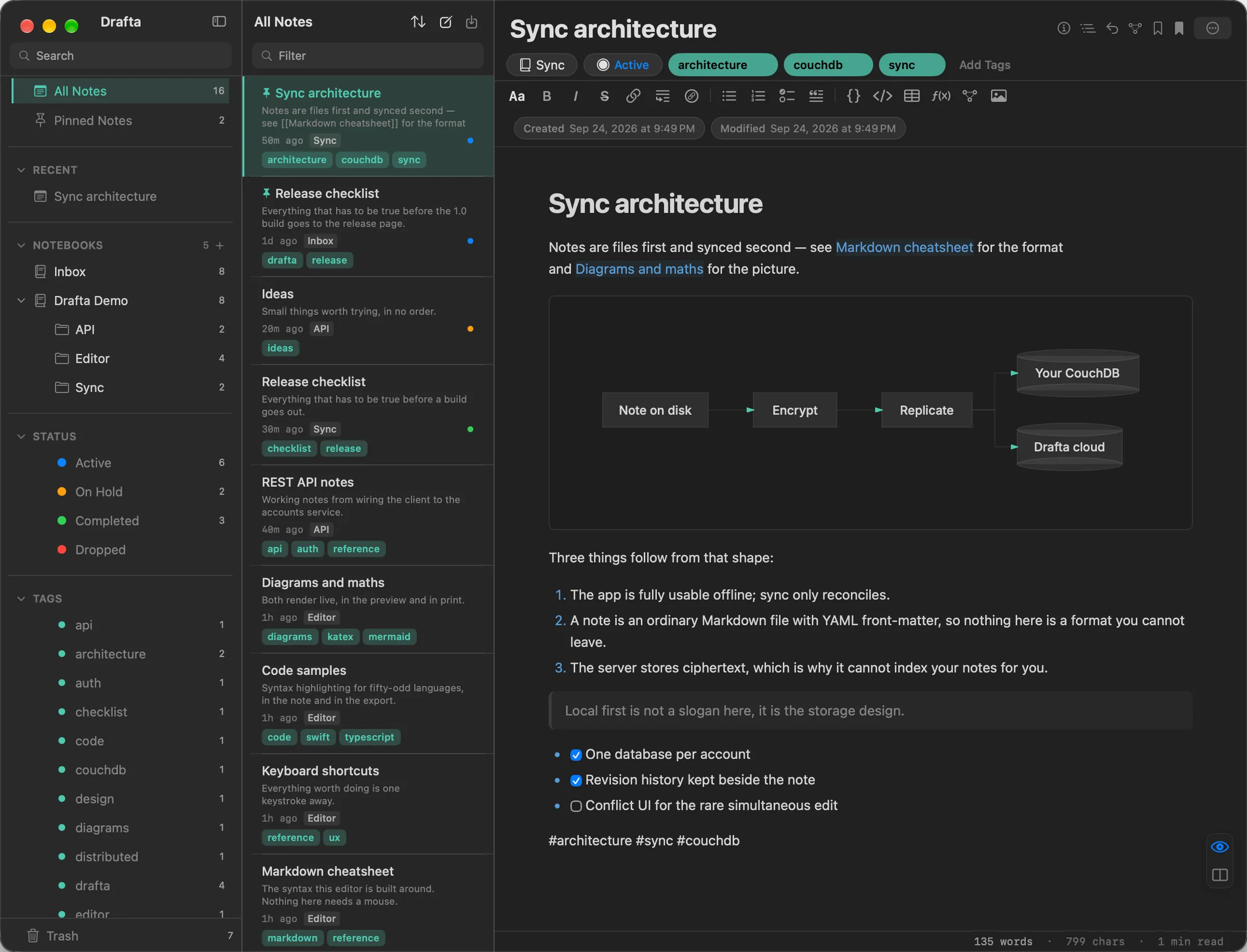This screenshot has height=952, width=1247.
Task: Click the import icon in All Notes header
Action: 471,22
